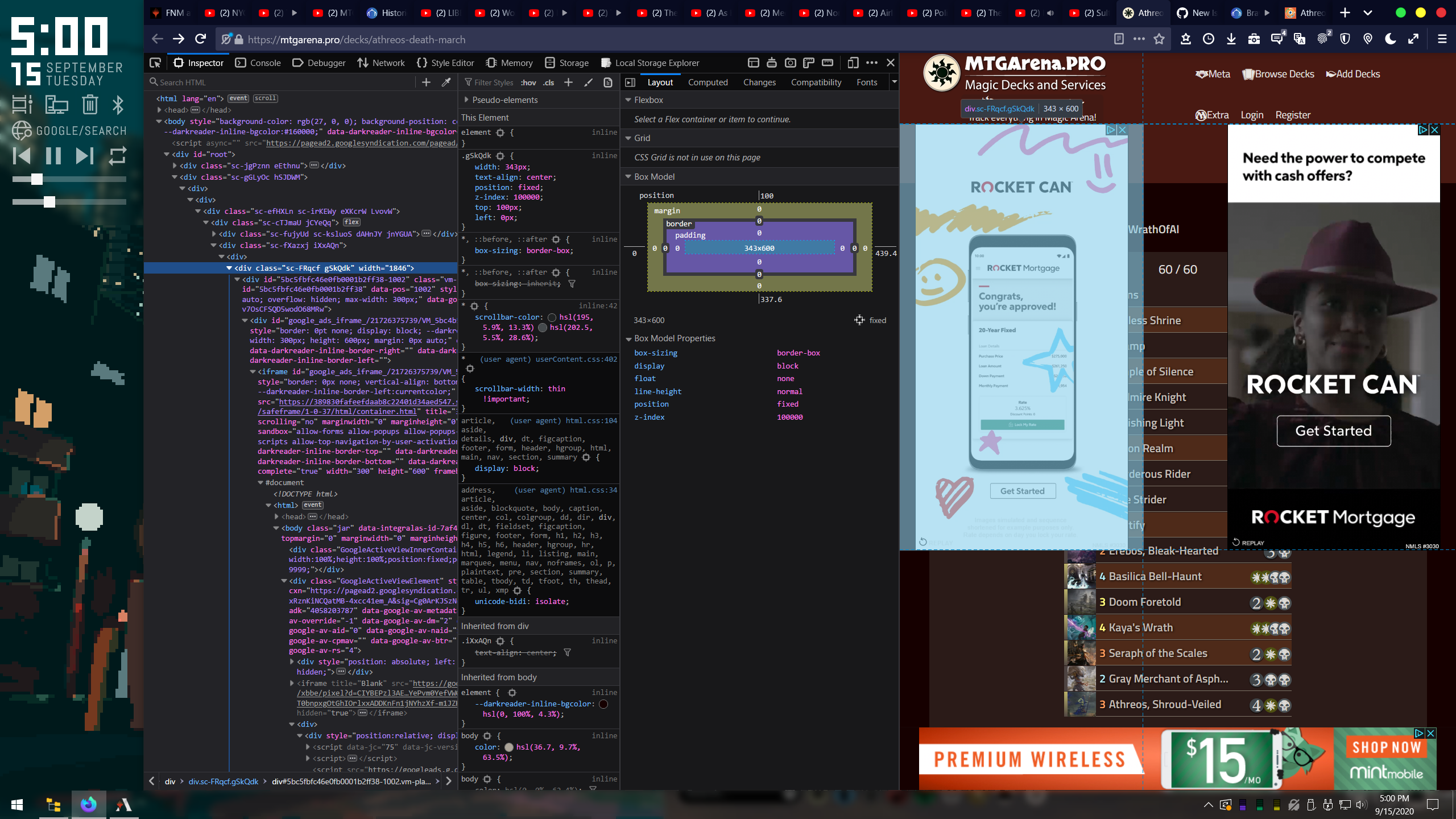Activate the element picker arrow in DevTools
1456x819 pixels.
click(155, 63)
